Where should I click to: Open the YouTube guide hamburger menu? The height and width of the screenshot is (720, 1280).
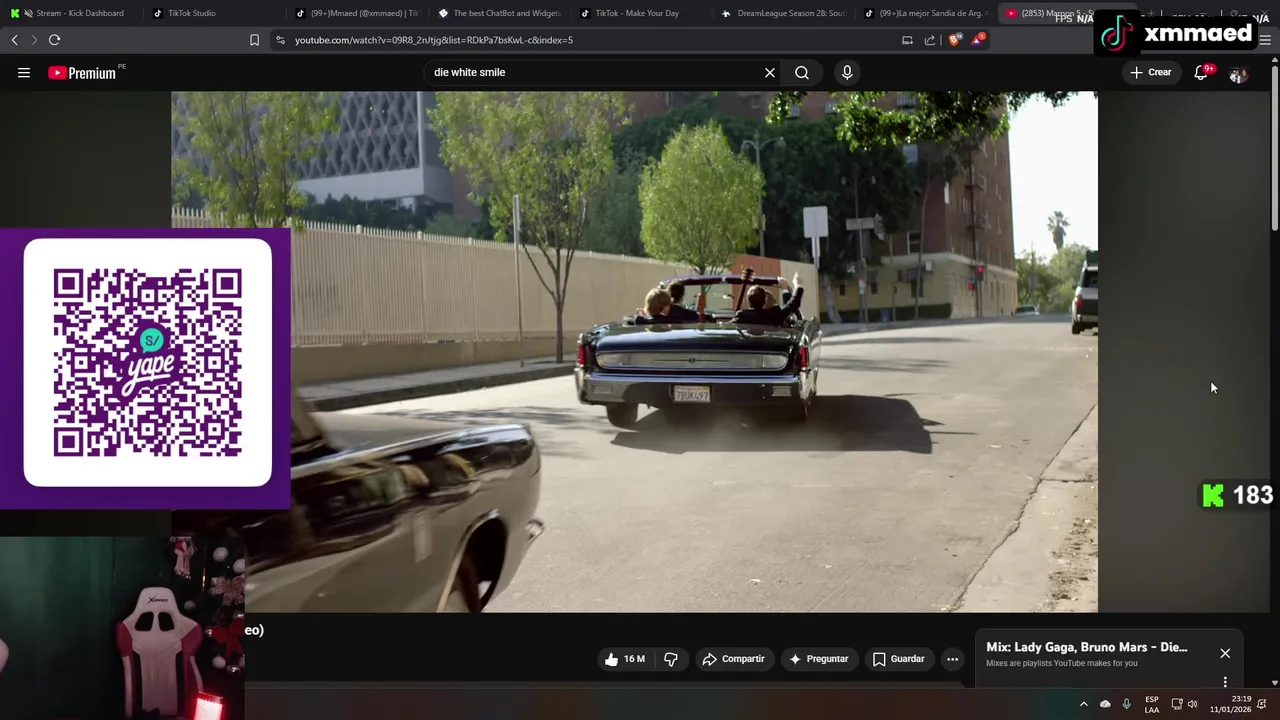24,72
